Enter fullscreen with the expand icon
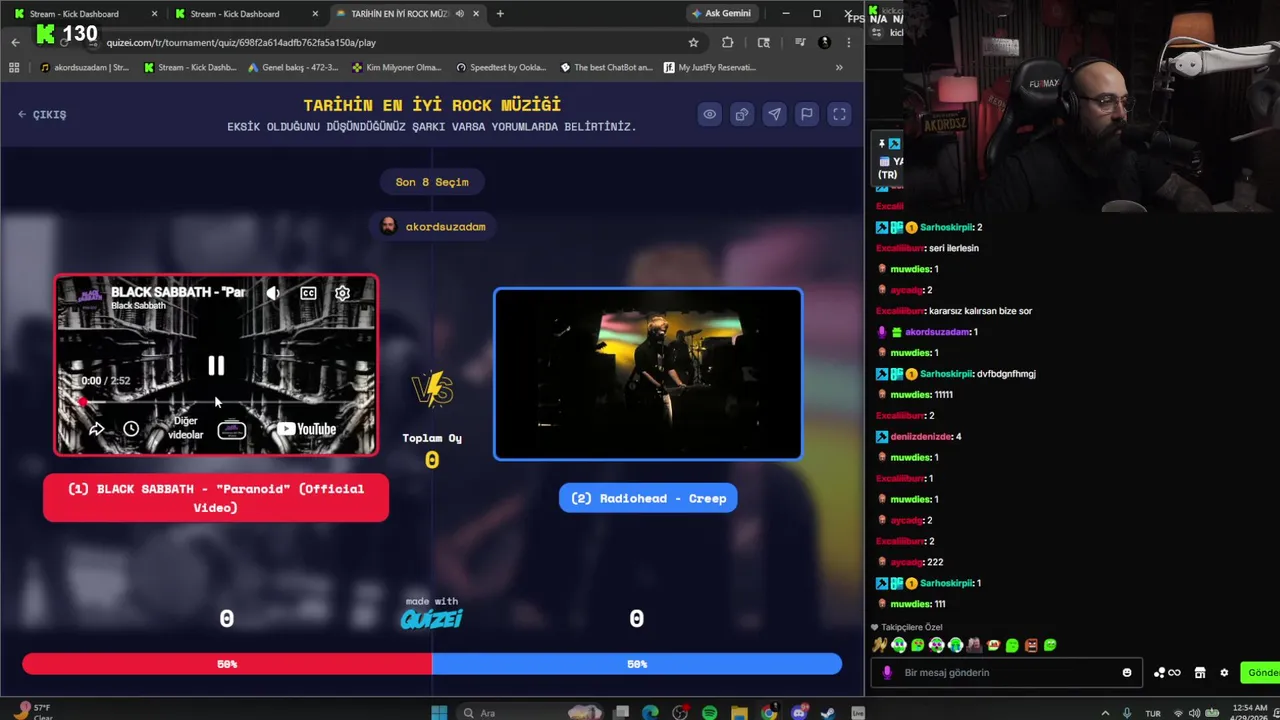Screen dimensions: 1280x720 click(x=839, y=114)
